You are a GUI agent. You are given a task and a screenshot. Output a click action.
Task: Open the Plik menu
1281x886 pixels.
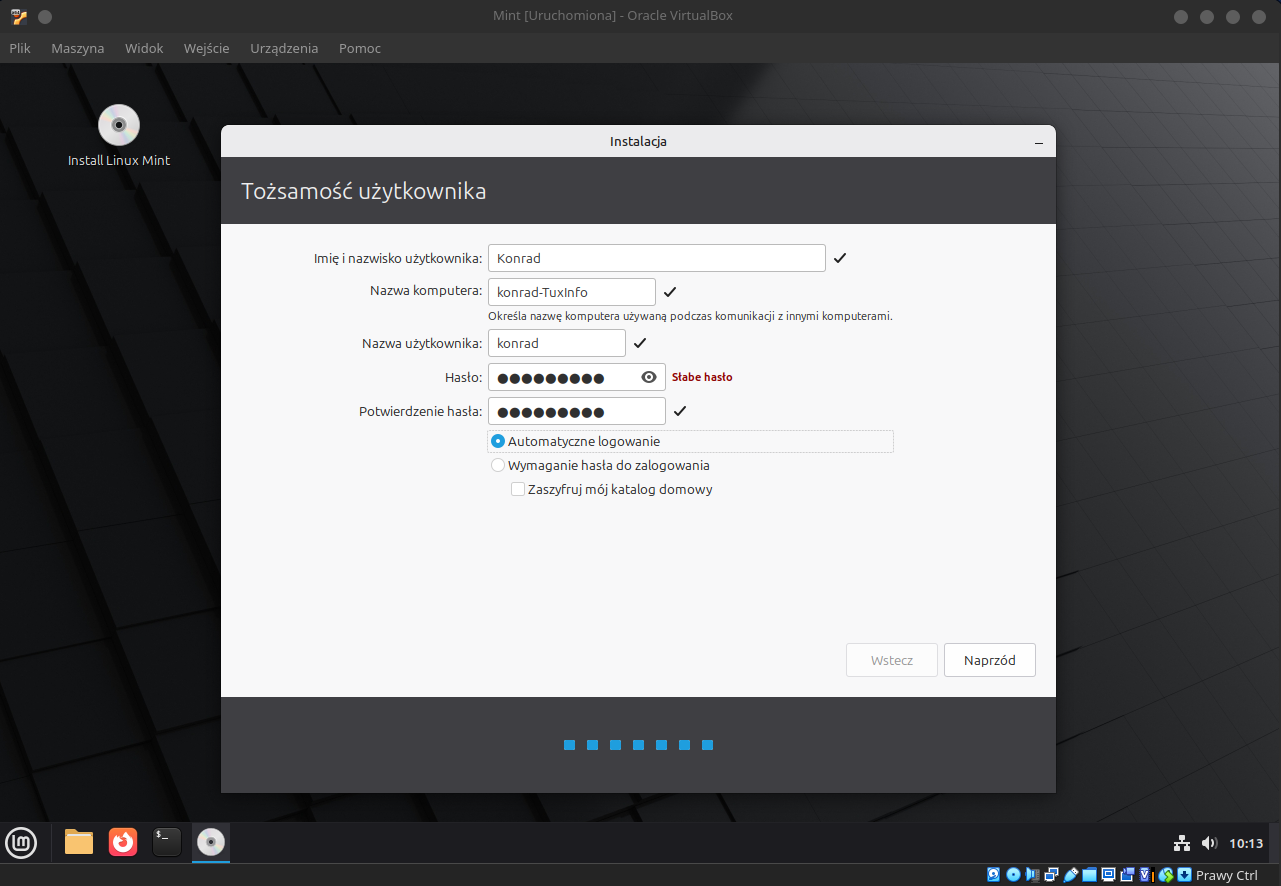point(20,48)
